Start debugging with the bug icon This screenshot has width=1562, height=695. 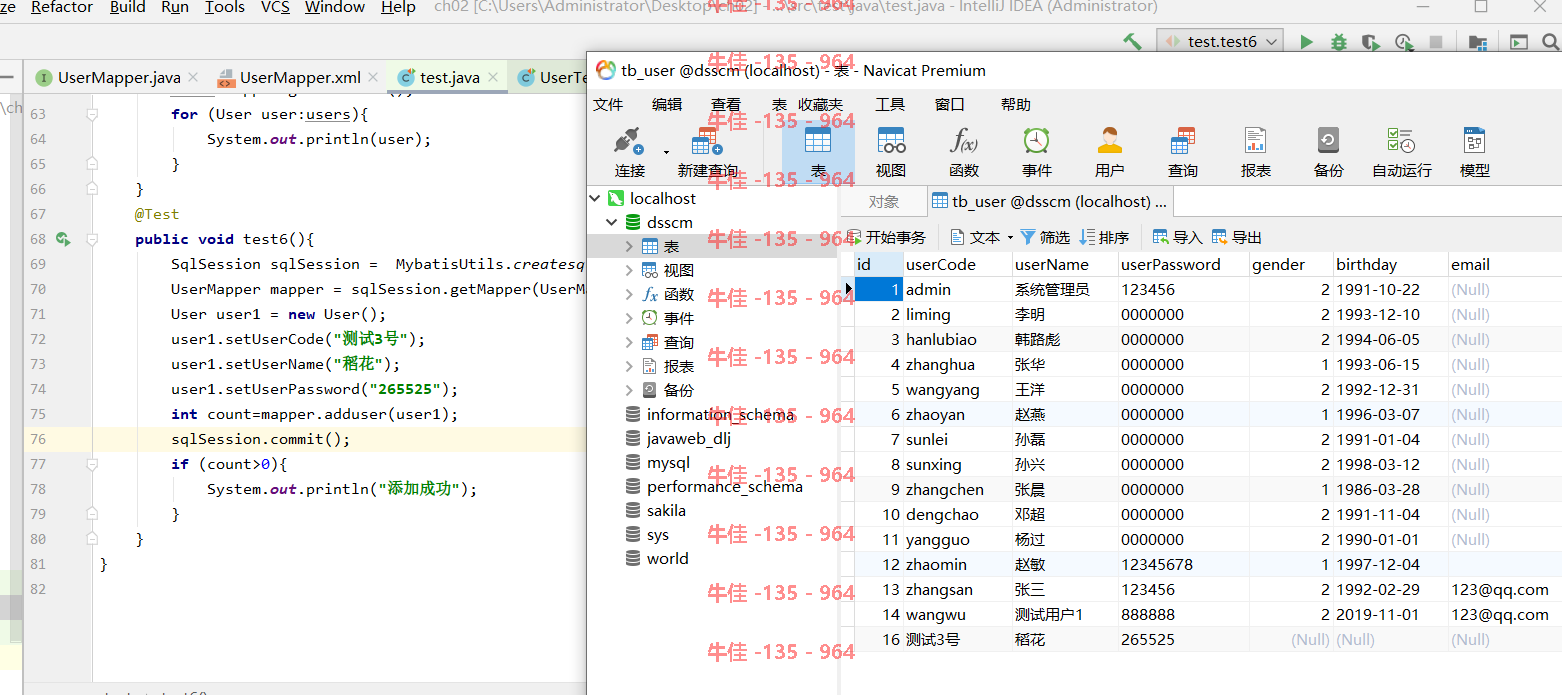(1339, 42)
